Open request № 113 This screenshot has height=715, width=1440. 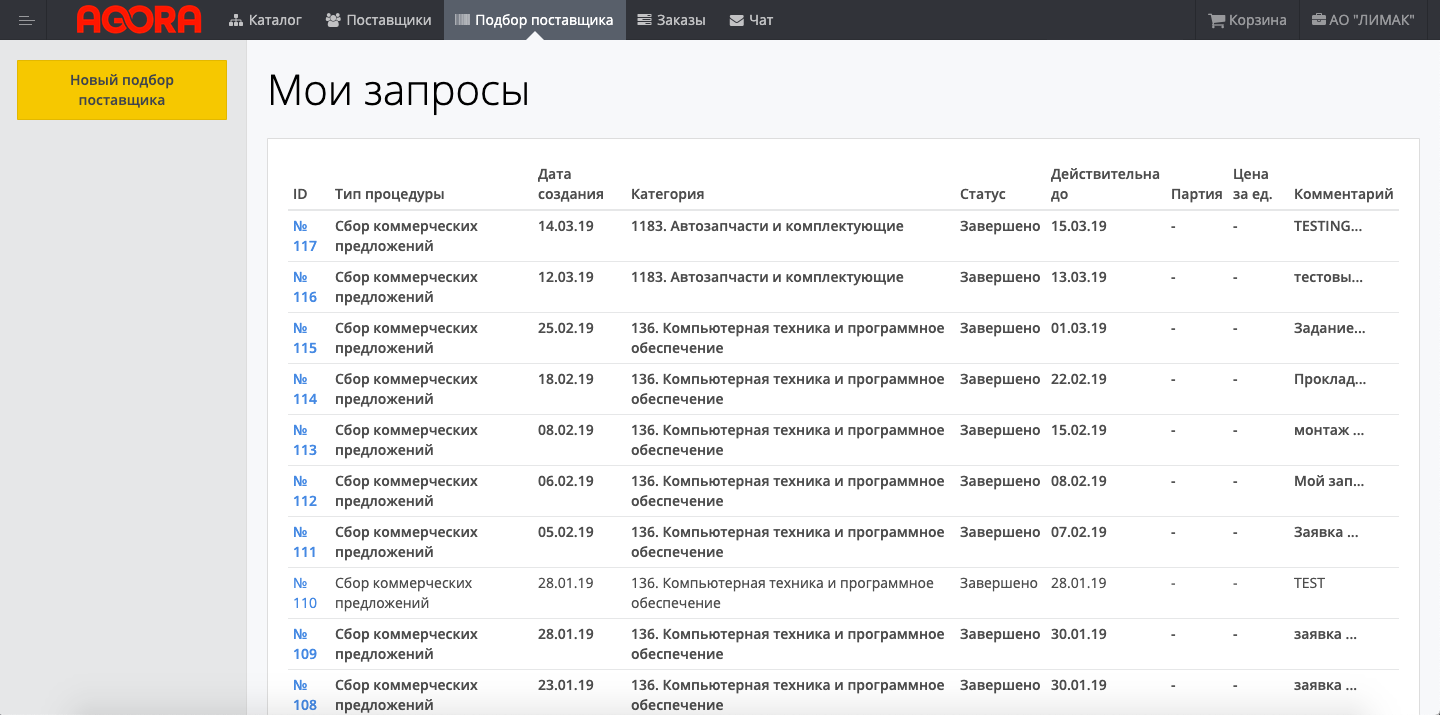tap(305, 440)
